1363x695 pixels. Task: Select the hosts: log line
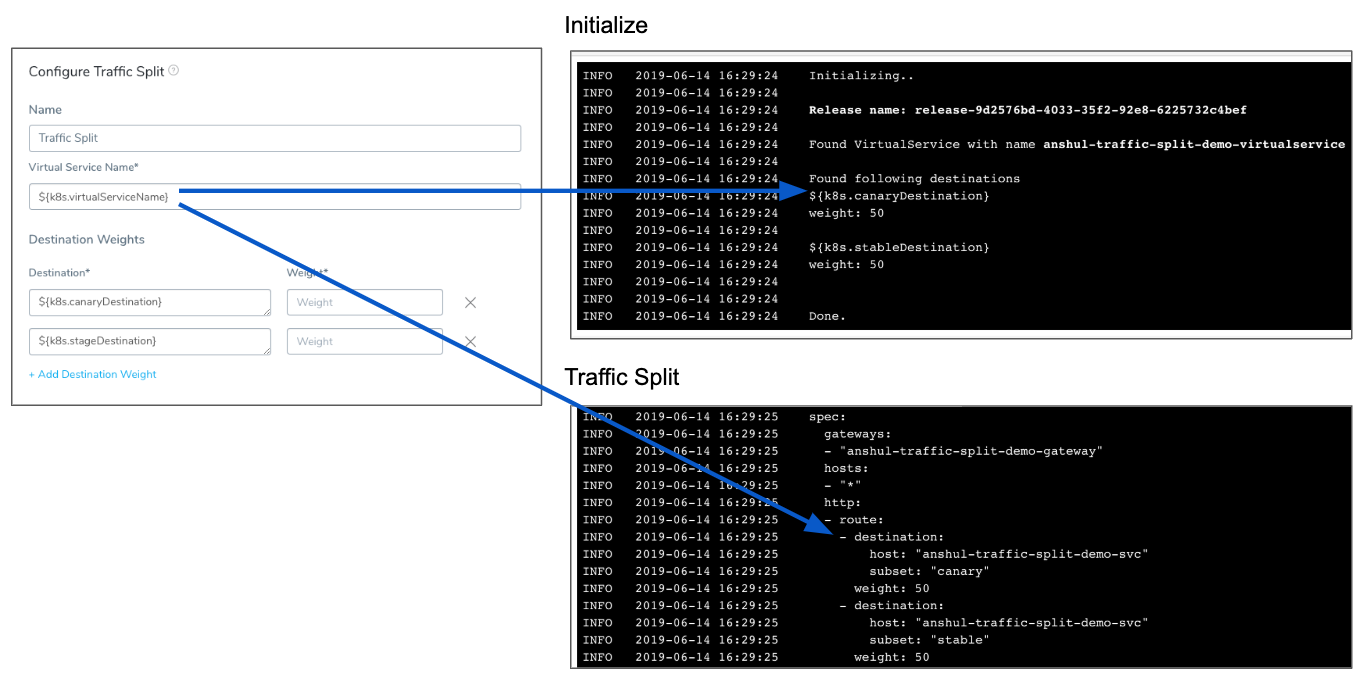(846, 468)
